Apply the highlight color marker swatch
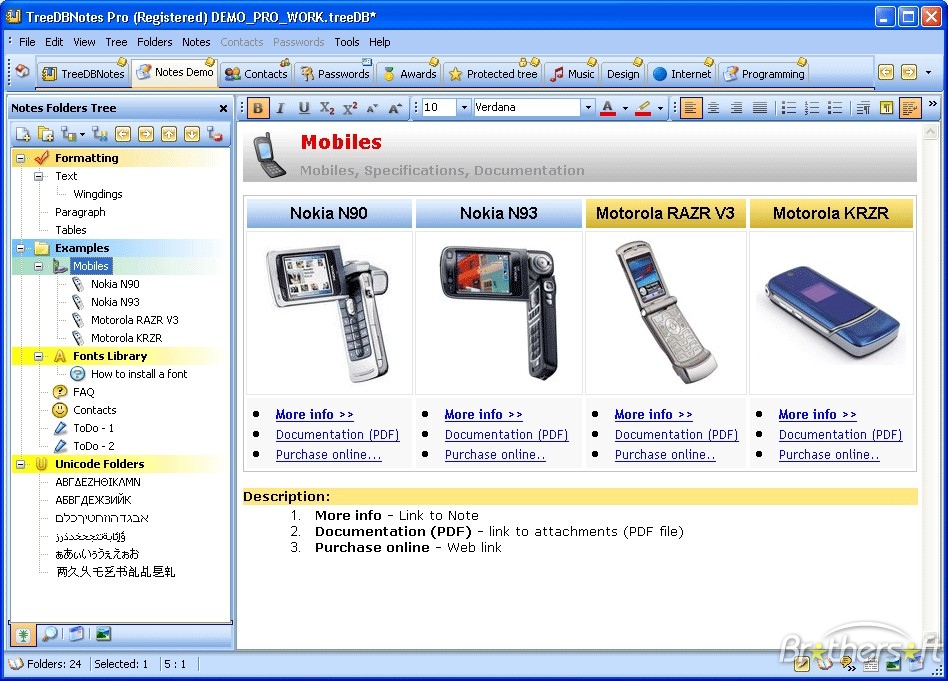 (643, 108)
